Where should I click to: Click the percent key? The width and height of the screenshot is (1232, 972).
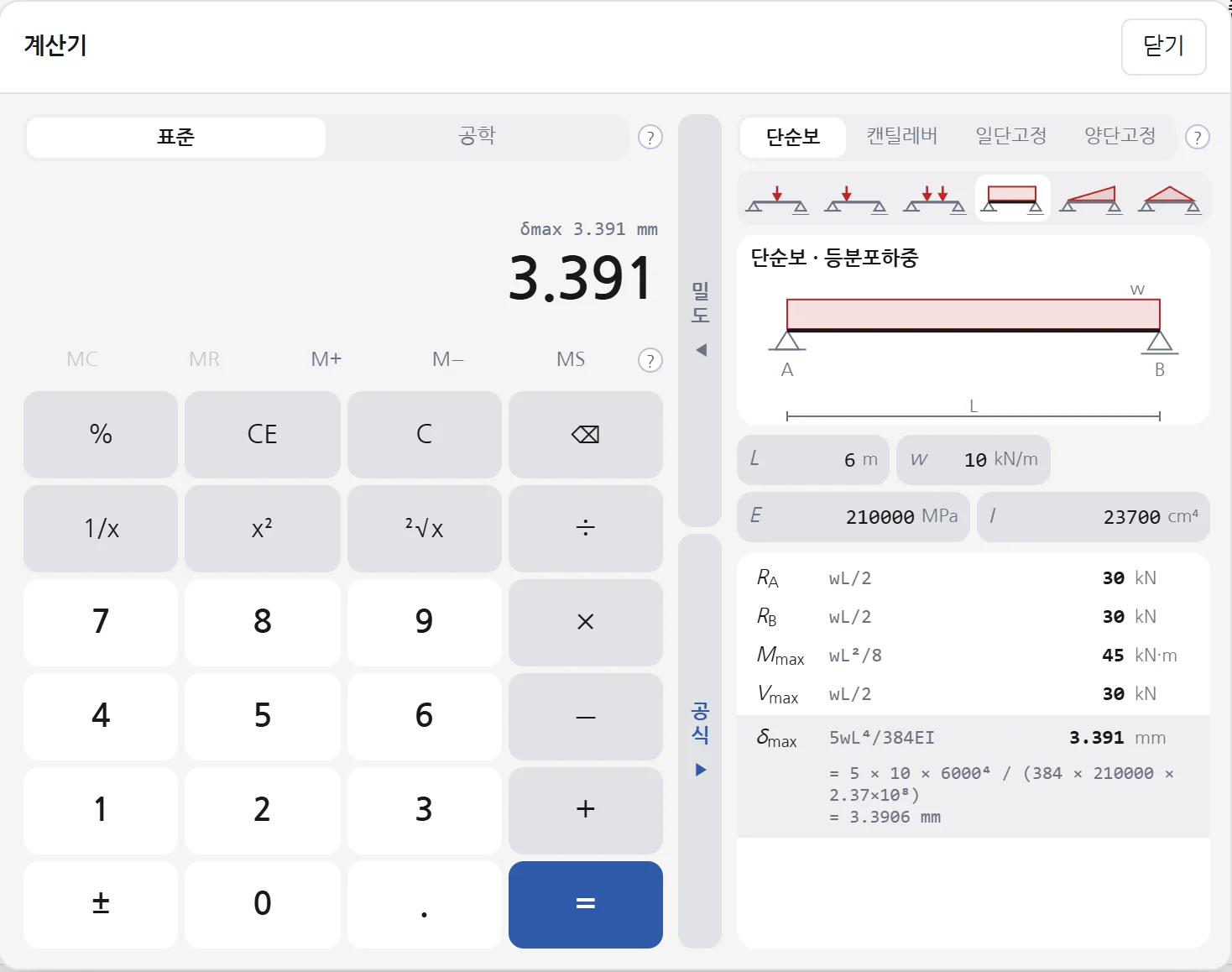tap(101, 434)
